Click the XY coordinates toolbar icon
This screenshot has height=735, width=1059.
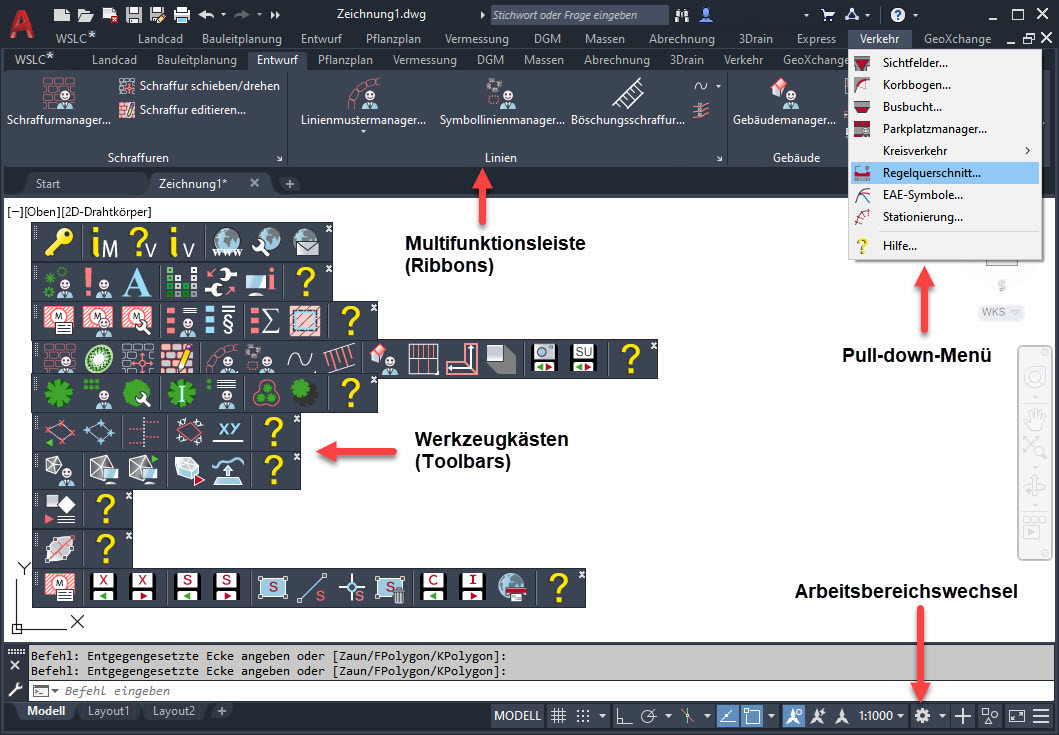coord(229,432)
